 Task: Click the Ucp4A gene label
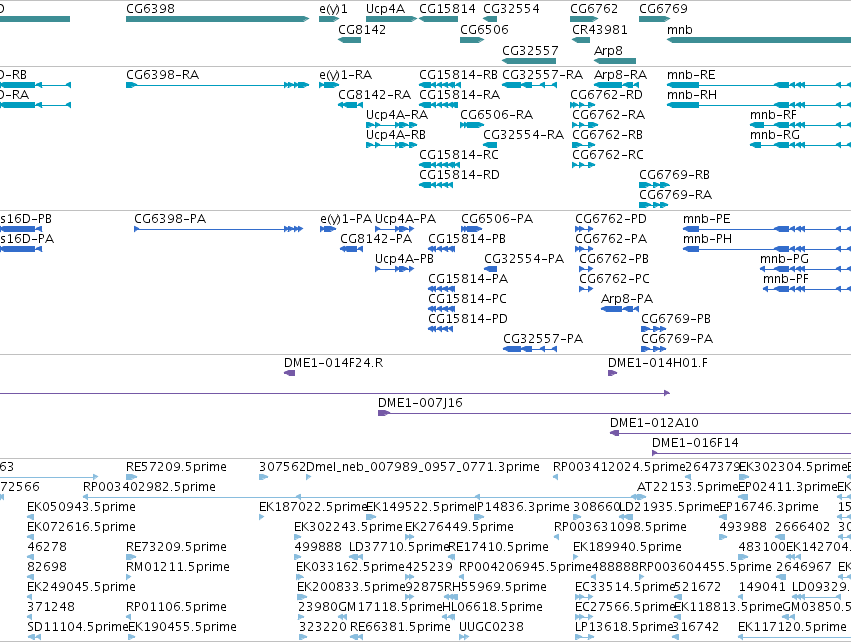pyautogui.click(x=385, y=9)
